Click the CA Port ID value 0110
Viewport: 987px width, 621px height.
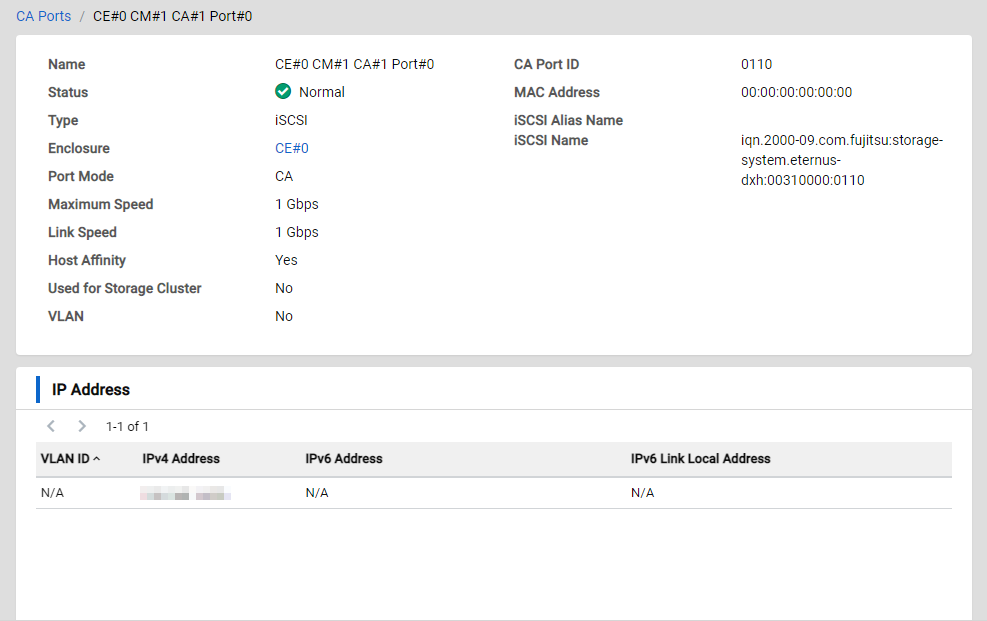pyautogui.click(x=756, y=64)
